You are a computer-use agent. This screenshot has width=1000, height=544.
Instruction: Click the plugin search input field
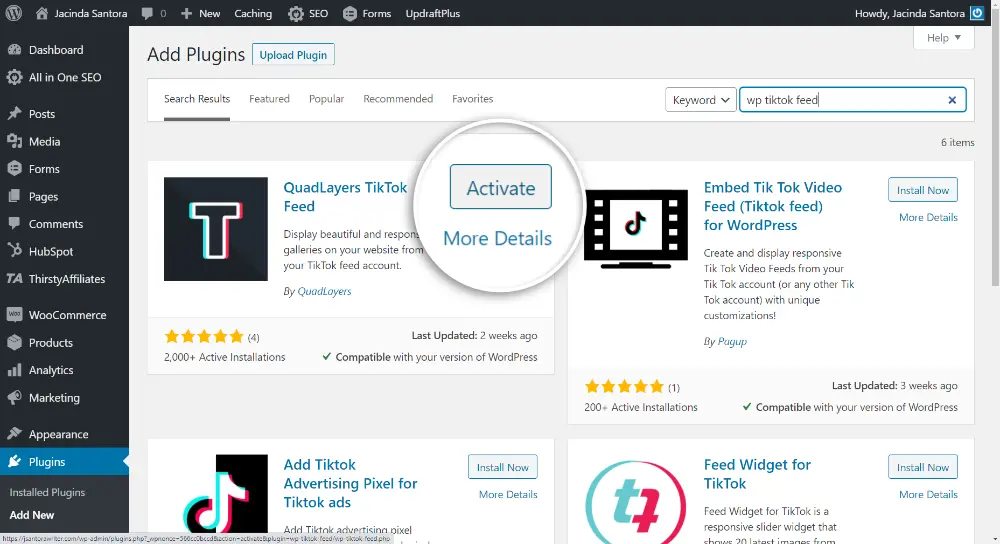840,100
